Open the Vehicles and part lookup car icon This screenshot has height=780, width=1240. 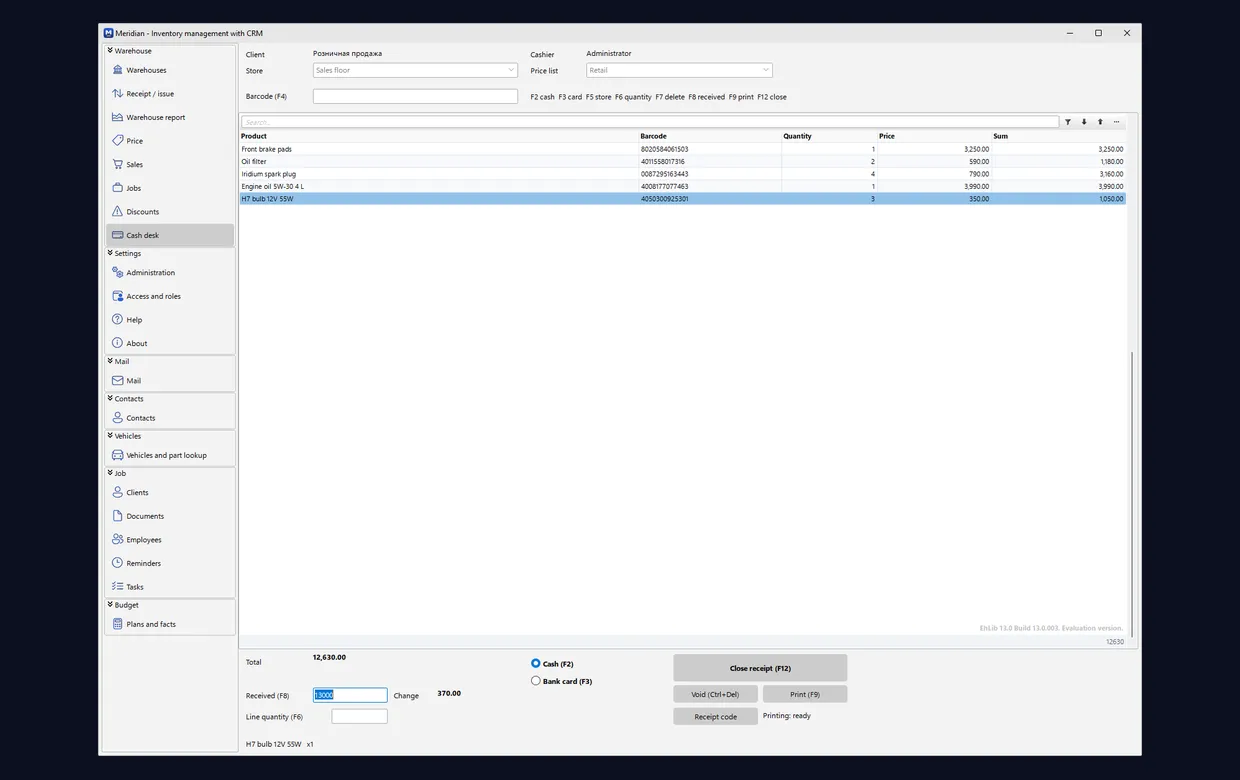tap(118, 455)
